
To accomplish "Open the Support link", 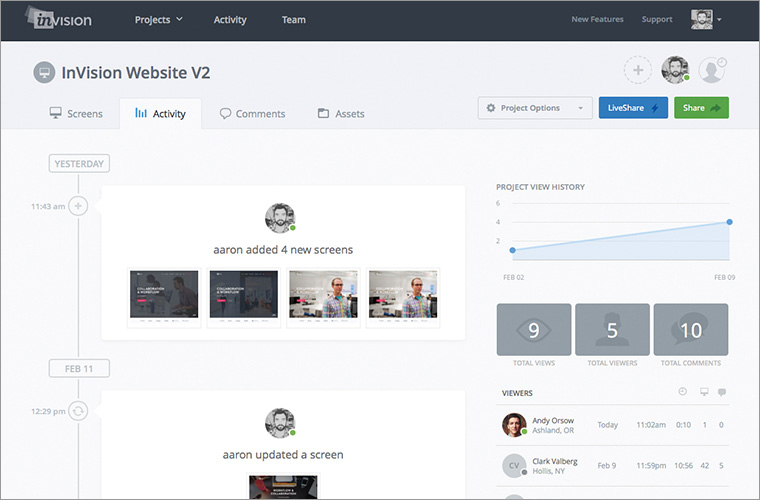I will tap(657, 19).
